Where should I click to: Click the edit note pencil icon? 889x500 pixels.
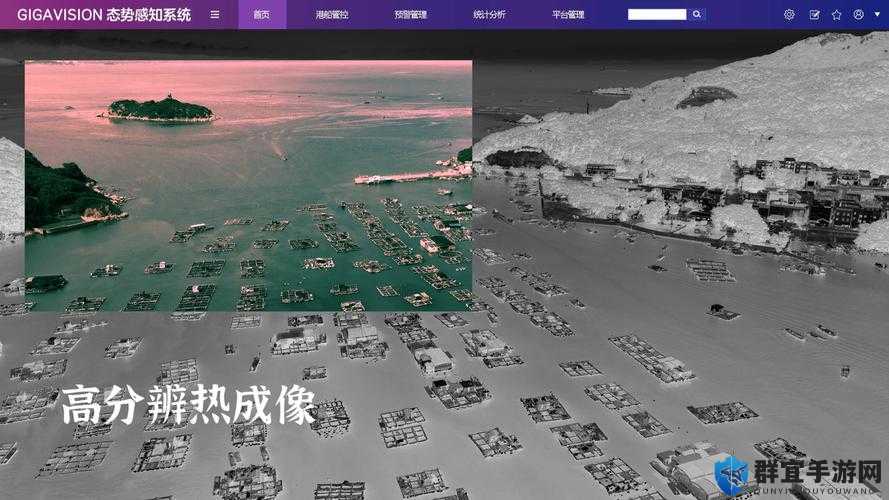click(x=814, y=15)
